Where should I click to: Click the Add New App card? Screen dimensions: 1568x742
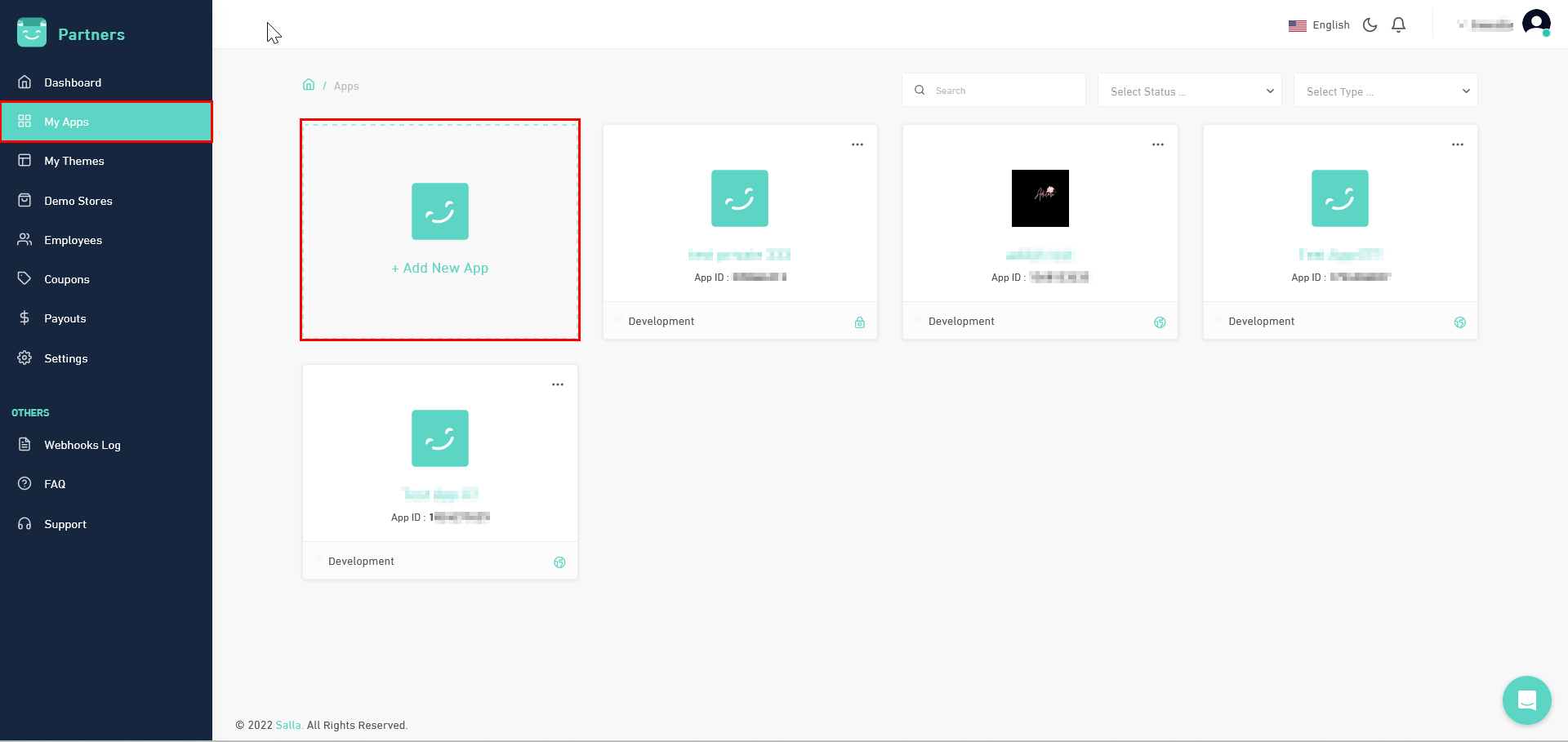439,230
